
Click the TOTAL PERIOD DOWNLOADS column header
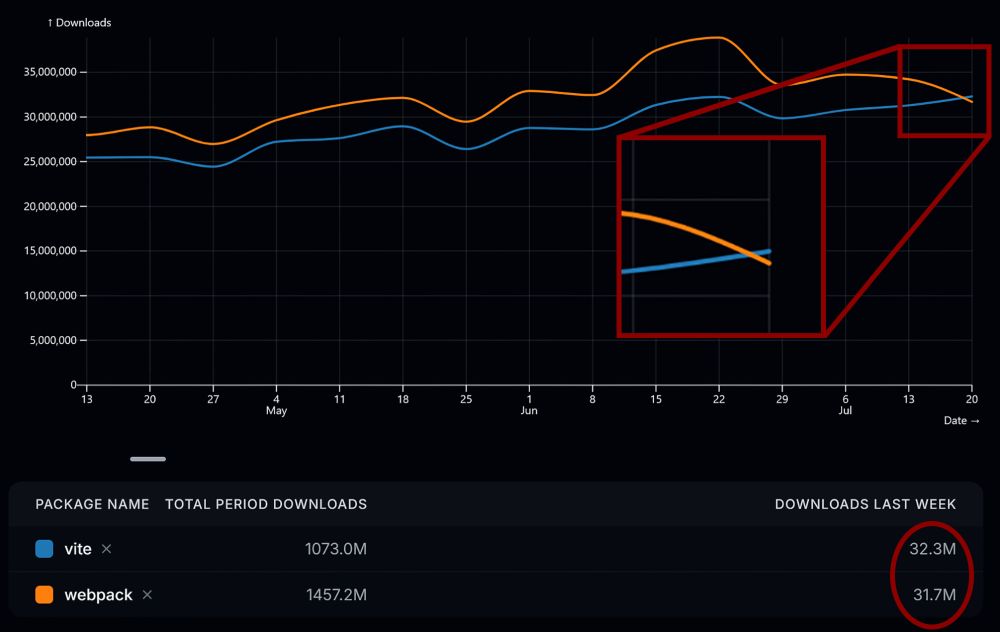(266, 504)
